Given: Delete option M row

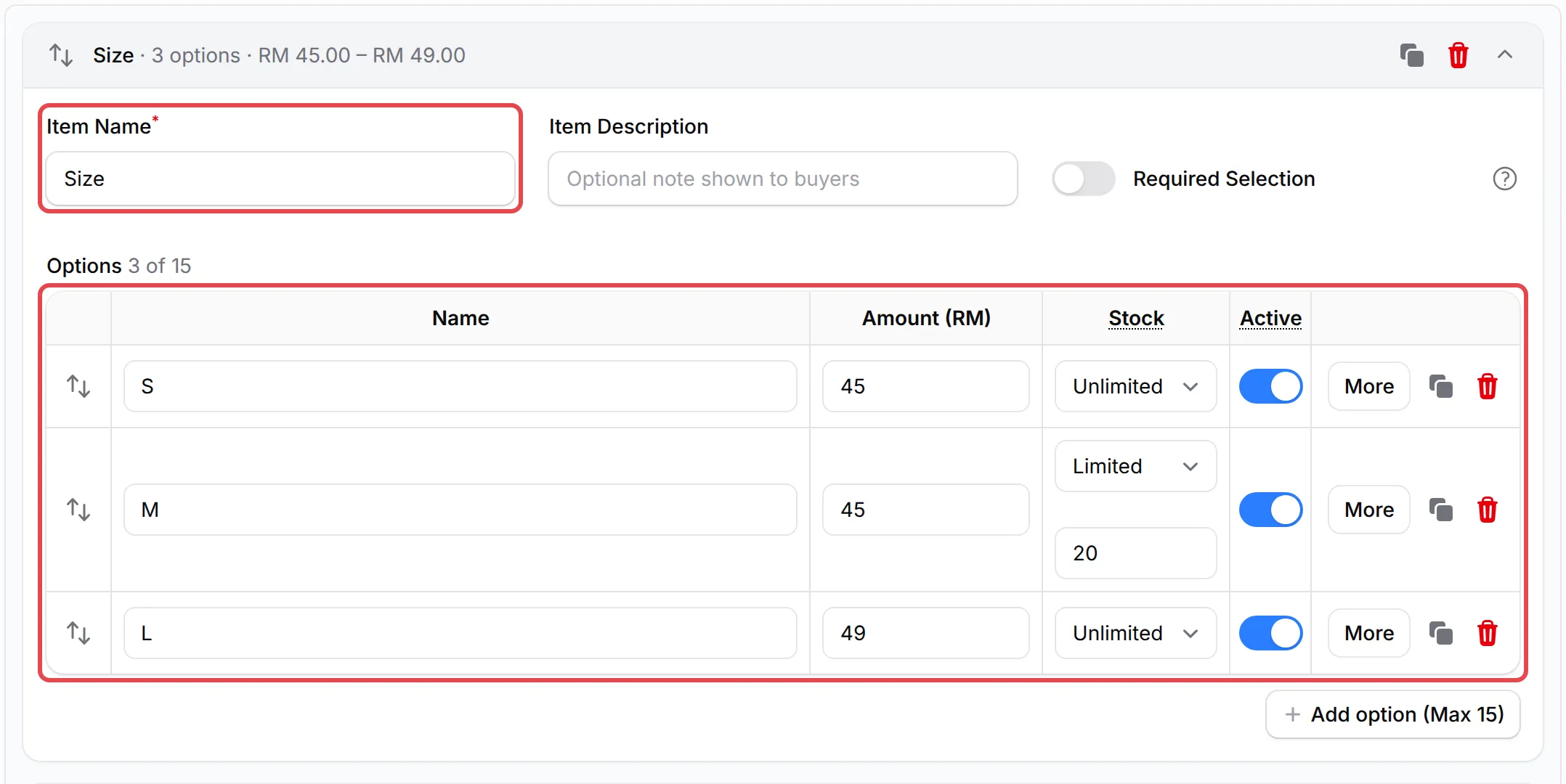Looking at the screenshot, I should [x=1488, y=510].
